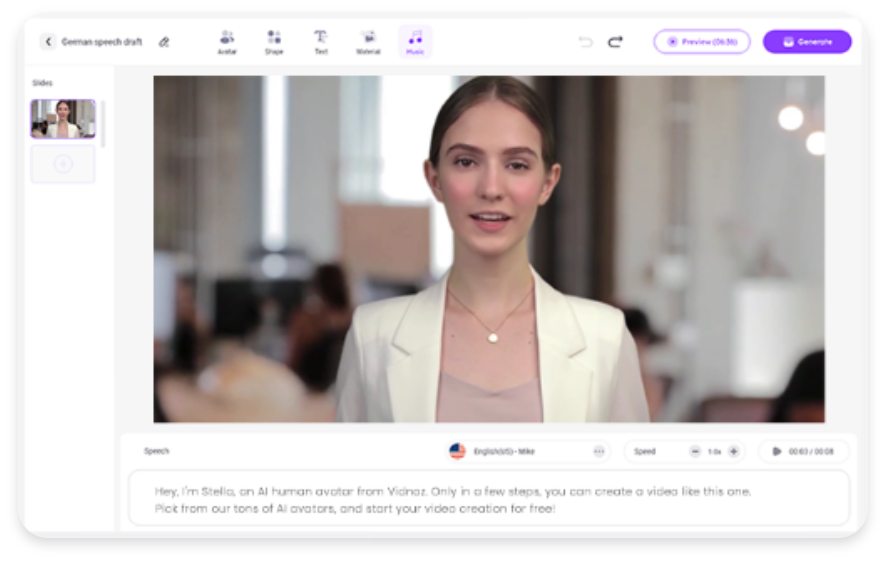Open the Material tool
The width and height of the screenshot is (886, 562).
coord(368,41)
